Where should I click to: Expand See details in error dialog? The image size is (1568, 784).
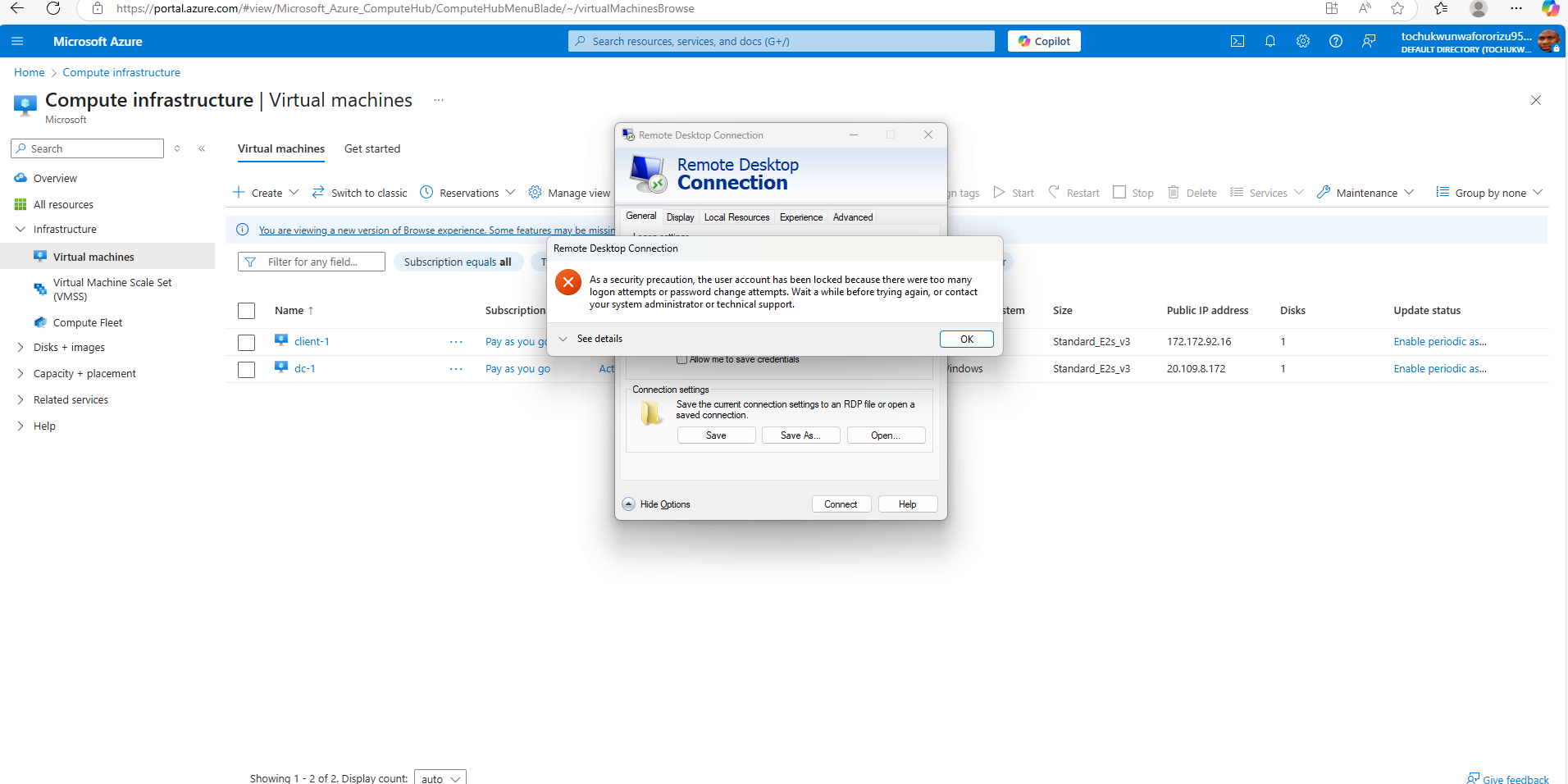pyautogui.click(x=590, y=339)
